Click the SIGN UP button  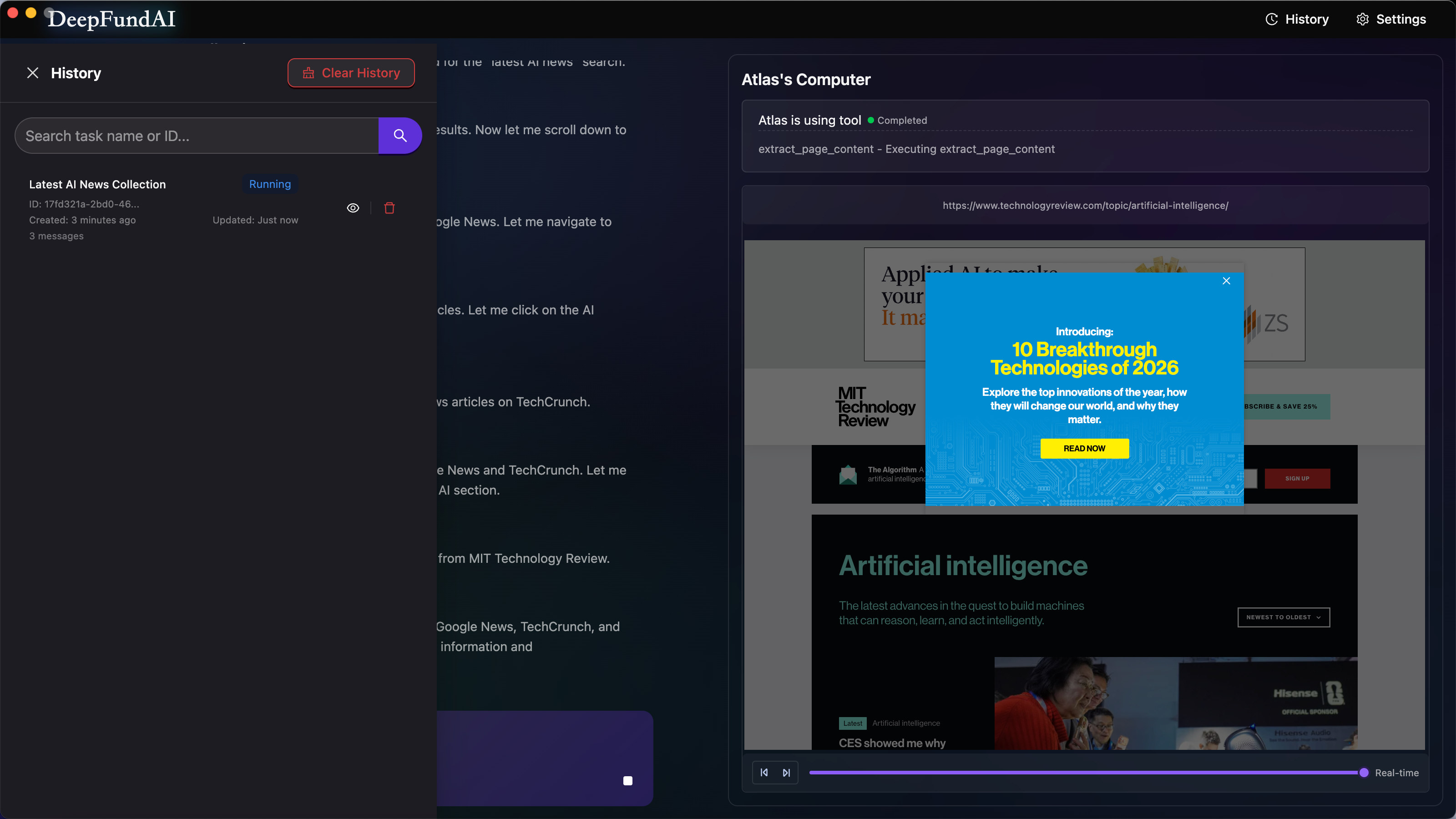1297,478
